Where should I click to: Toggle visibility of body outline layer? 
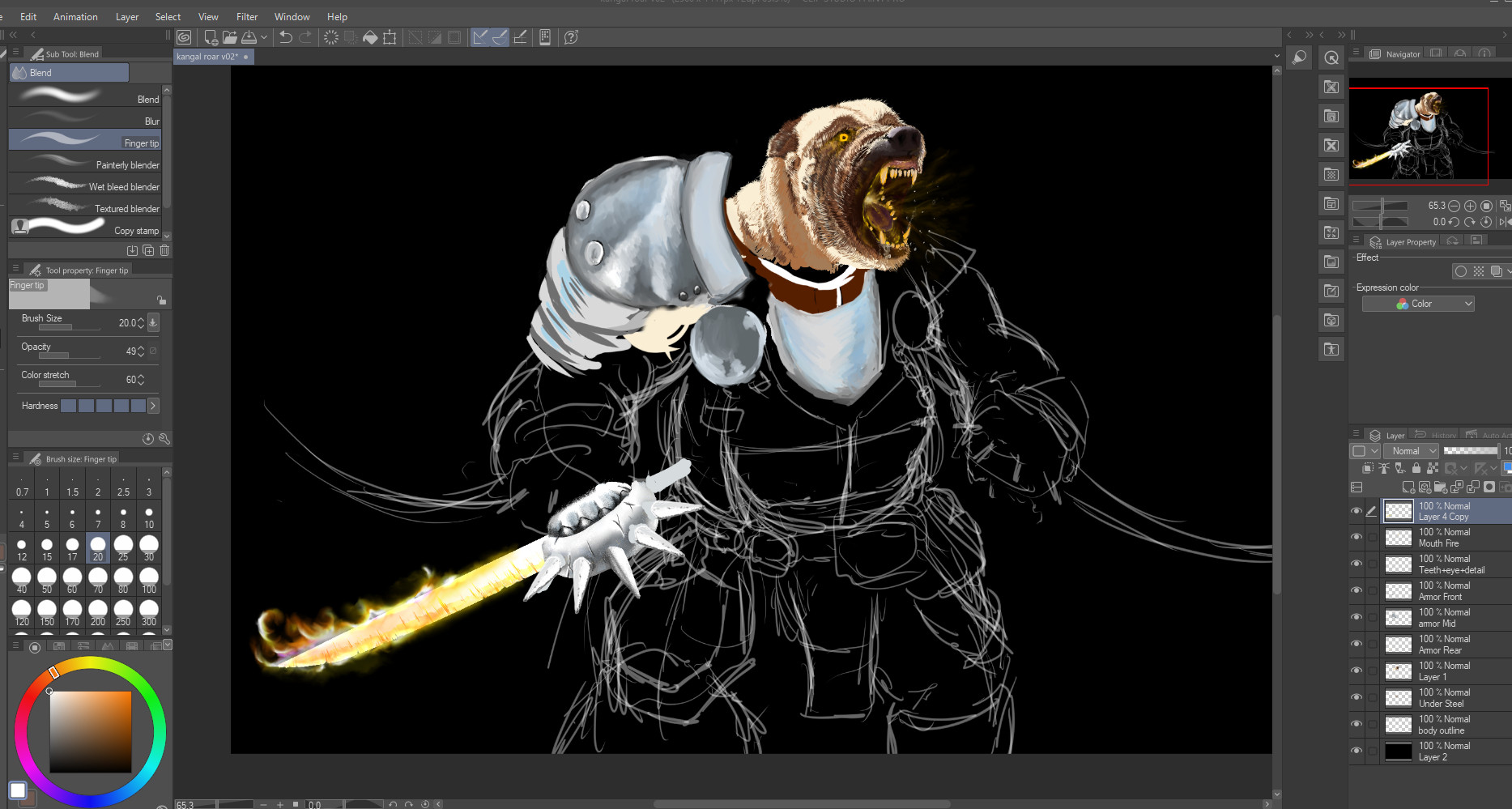click(1357, 725)
